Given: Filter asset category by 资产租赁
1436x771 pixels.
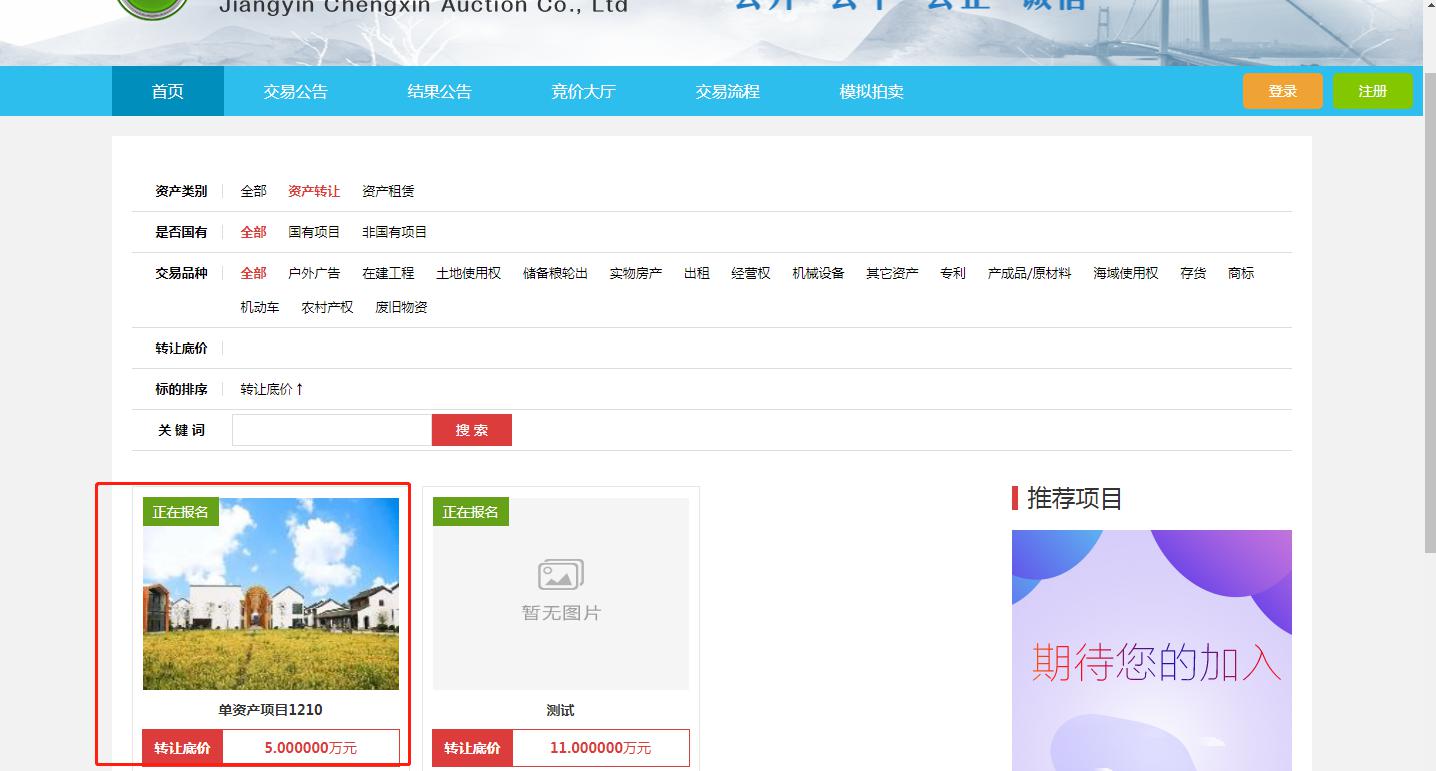Looking at the screenshot, I should (388, 191).
